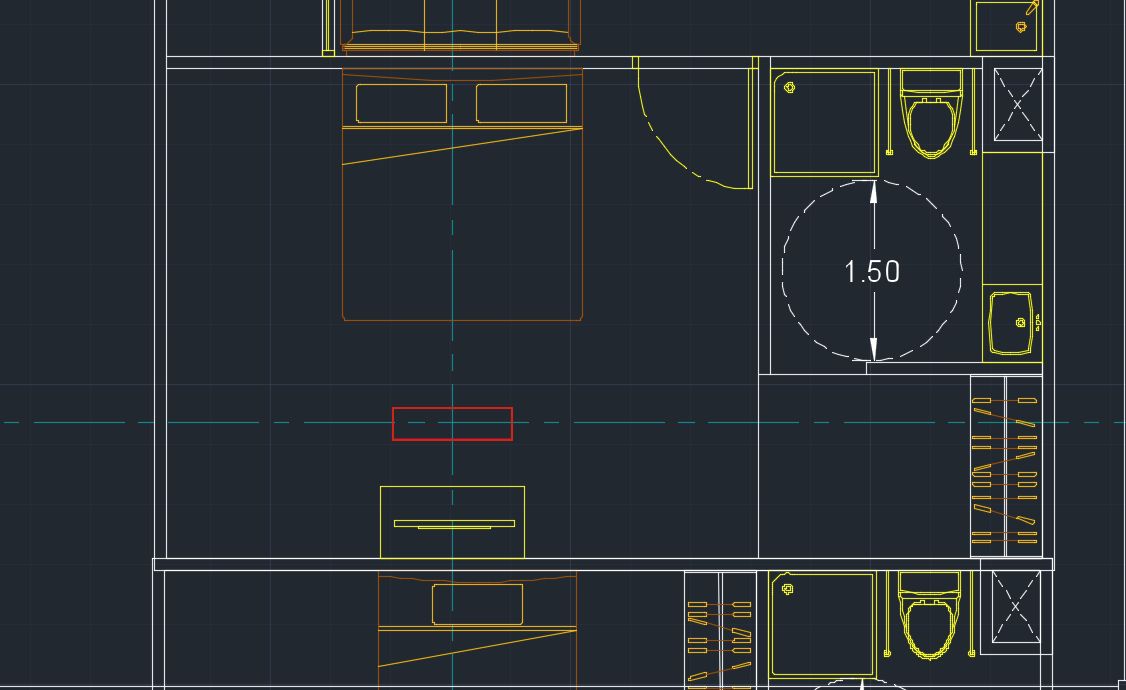1126x690 pixels.
Task: Click the X-marked duct shaft in upper bathroom
Action: pyautogui.click(x=1017, y=104)
